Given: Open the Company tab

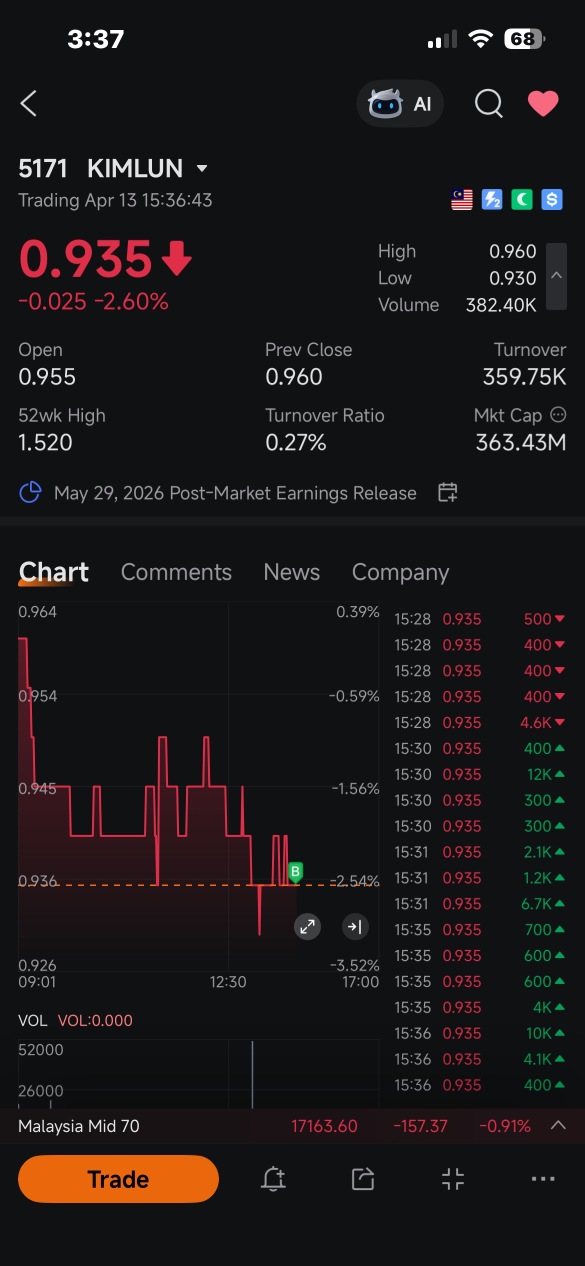Looking at the screenshot, I should [x=400, y=572].
